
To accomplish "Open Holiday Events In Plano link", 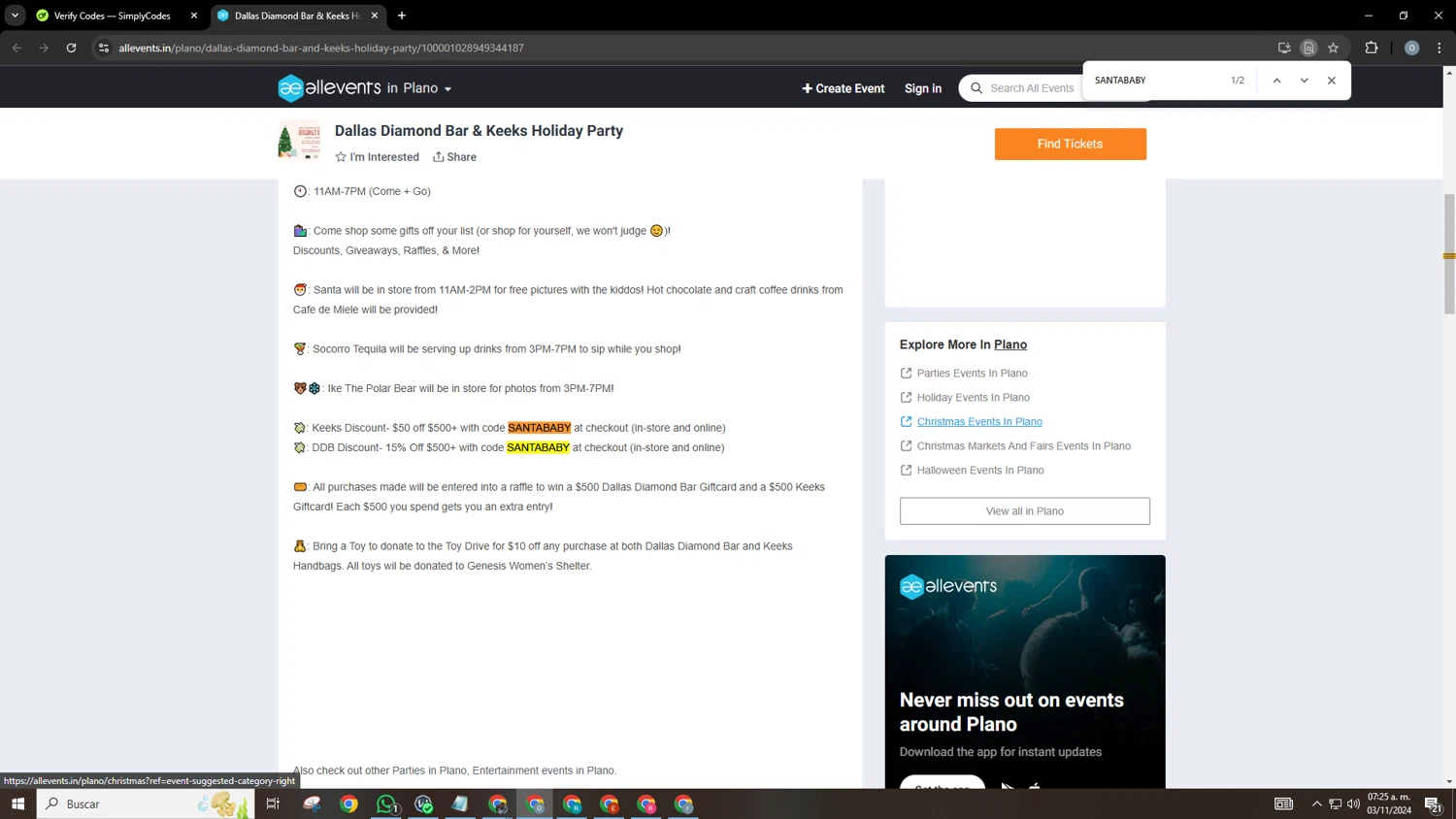I will point(973,397).
